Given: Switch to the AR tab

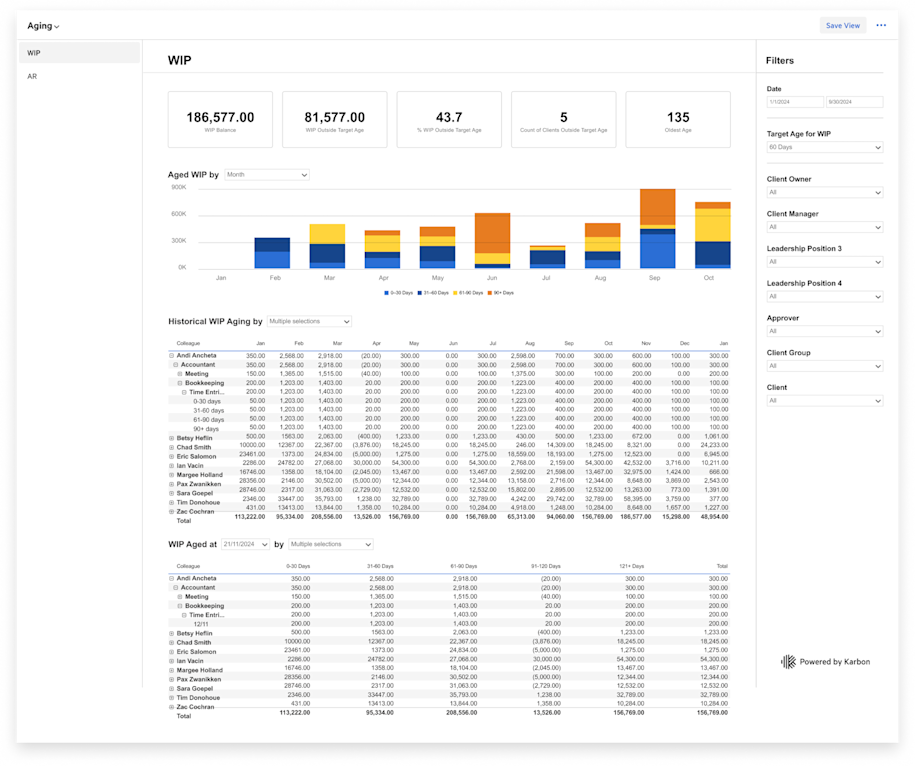Looking at the screenshot, I should click(x=33, y=75).
